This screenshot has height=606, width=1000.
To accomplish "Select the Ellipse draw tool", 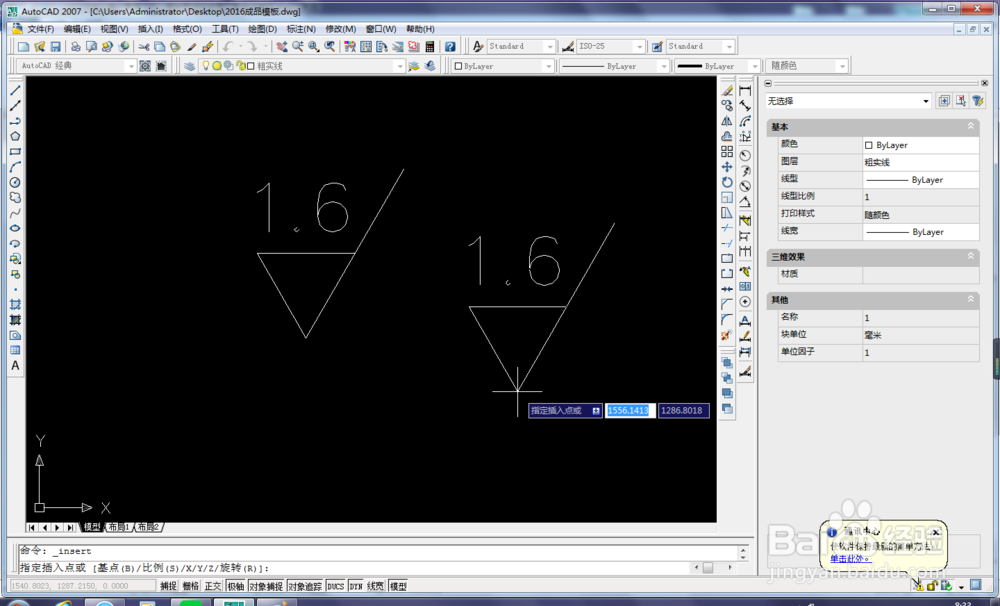I will (x=15, y=228).
